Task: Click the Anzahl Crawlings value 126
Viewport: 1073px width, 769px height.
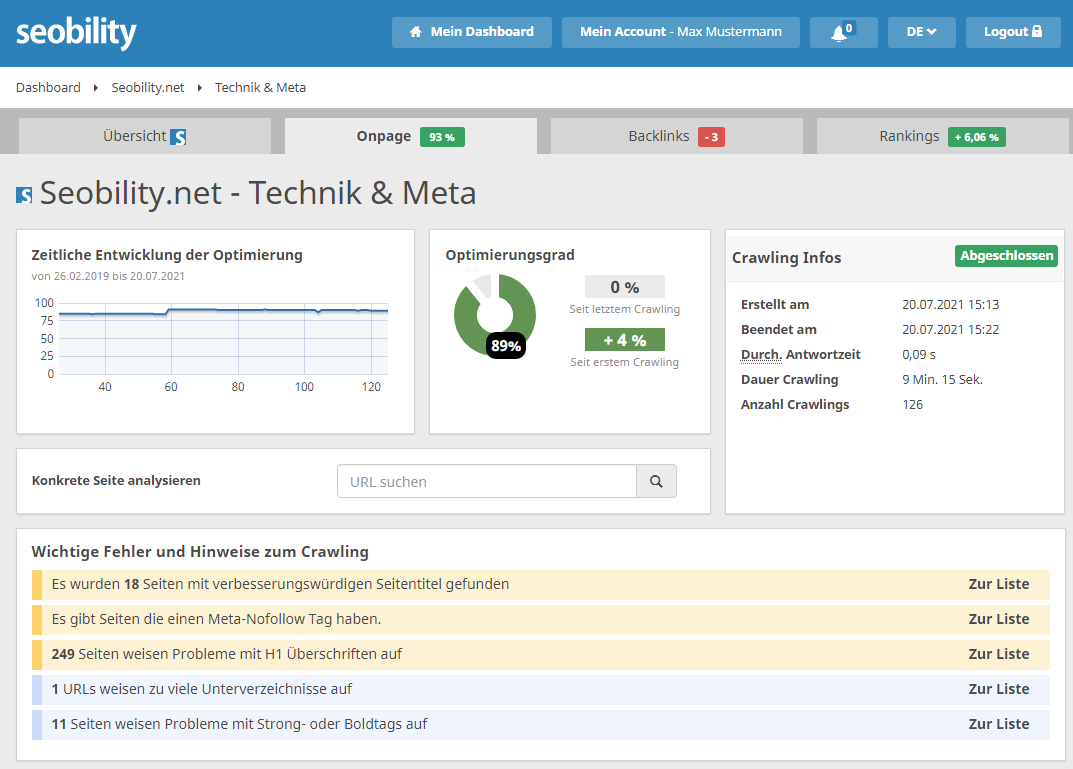Action: tap(913, 404)
